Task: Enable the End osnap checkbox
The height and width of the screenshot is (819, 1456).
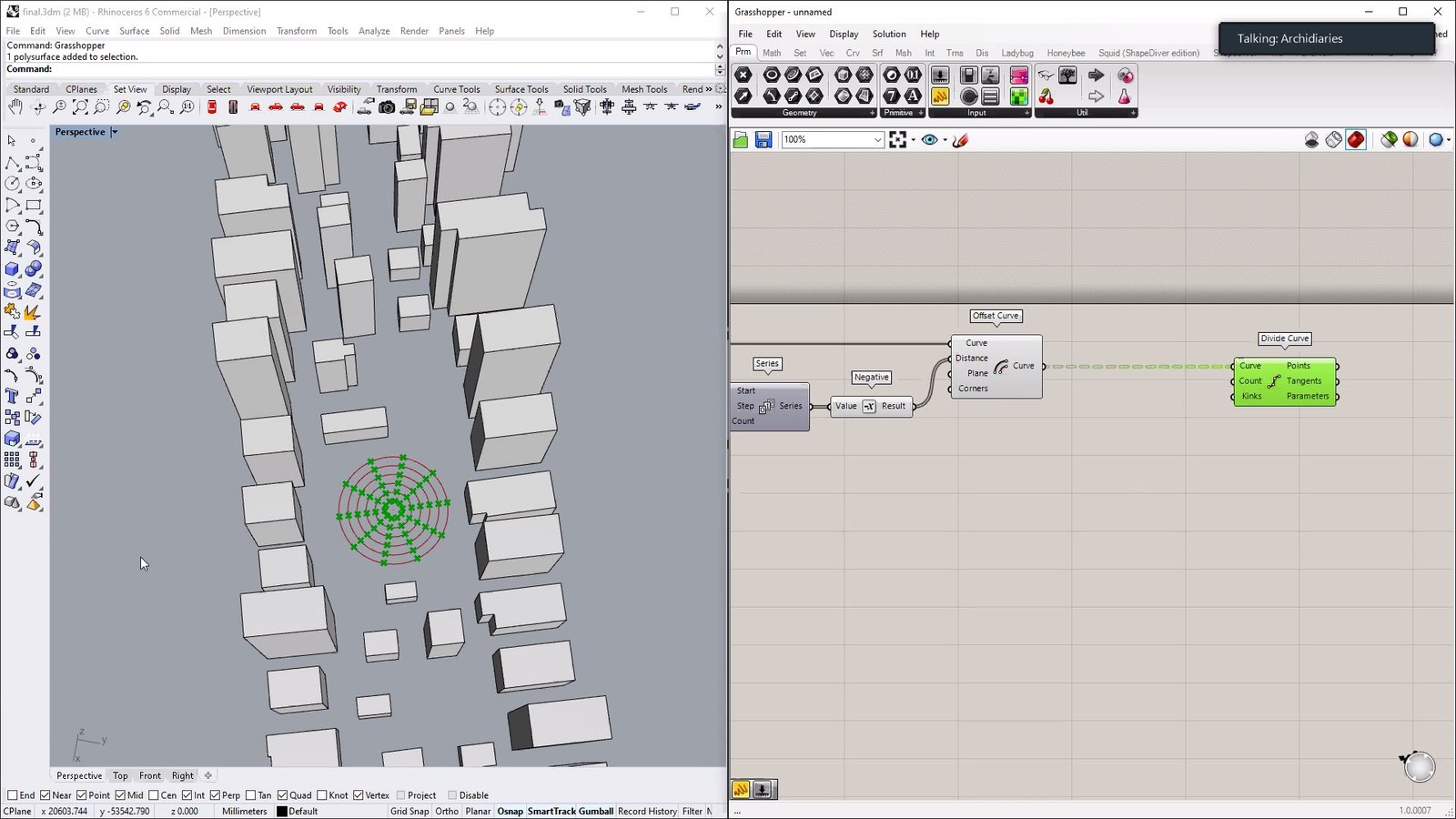Action: pyautogui.click(x=13, y=795)
